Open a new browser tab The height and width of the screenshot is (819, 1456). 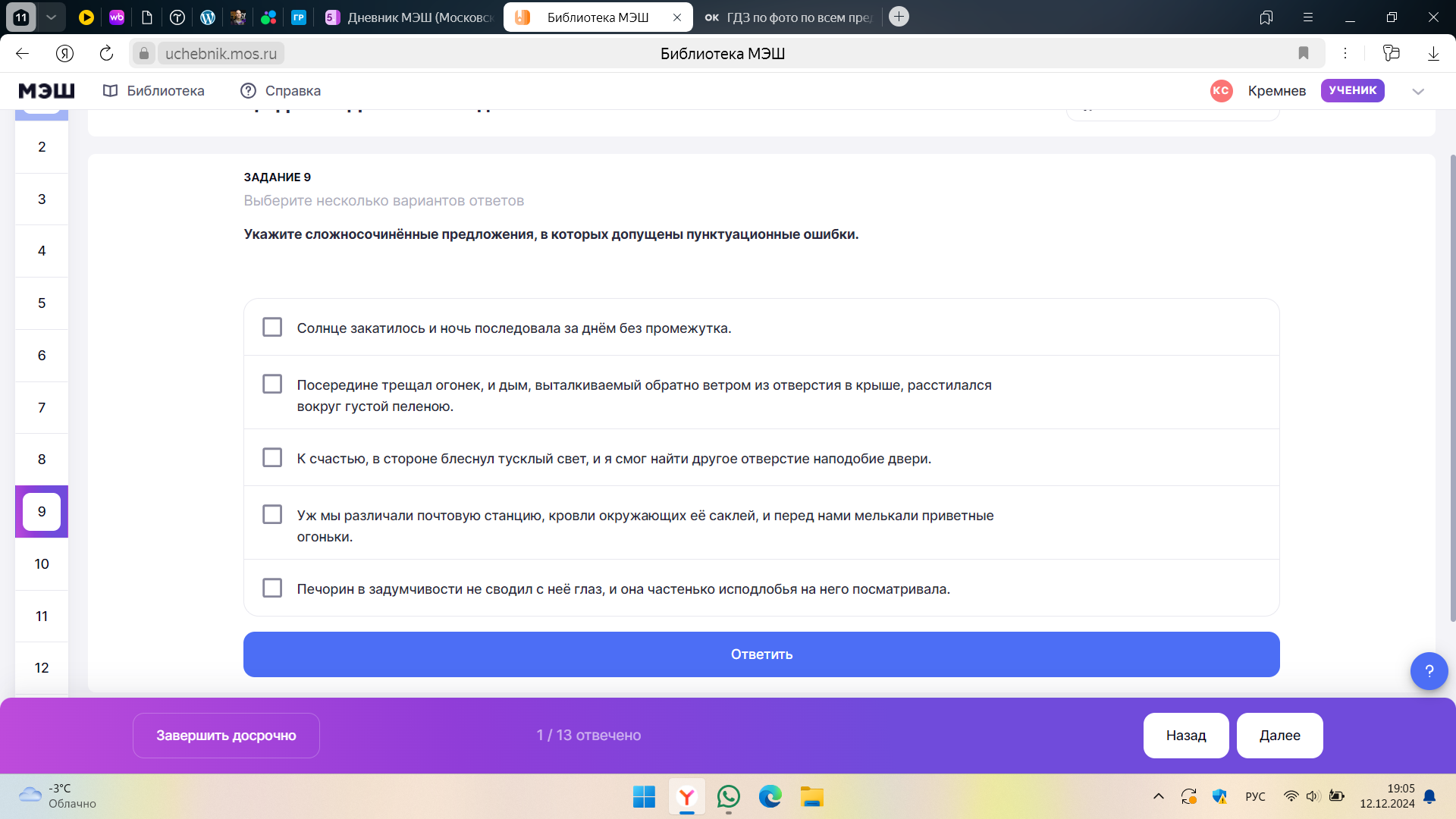(x=899, y=16)
